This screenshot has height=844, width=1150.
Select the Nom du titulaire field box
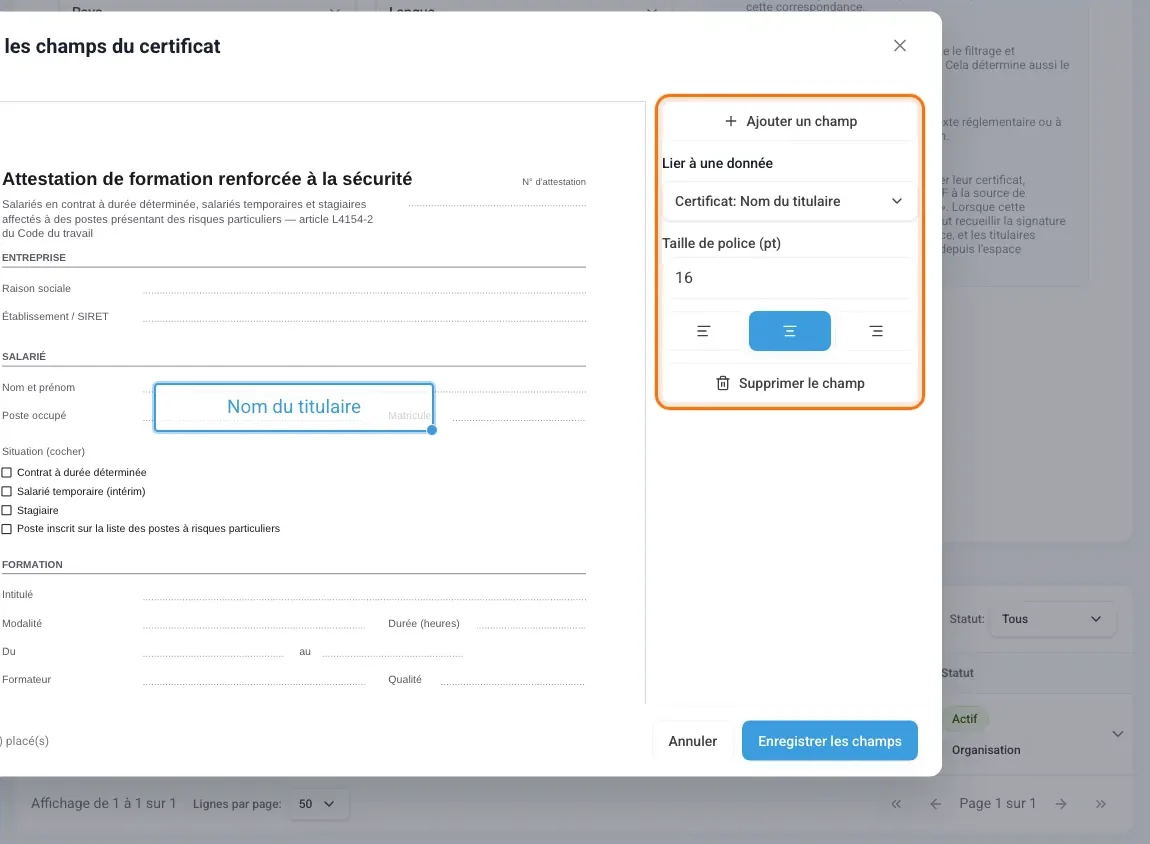tap(294, 407)
